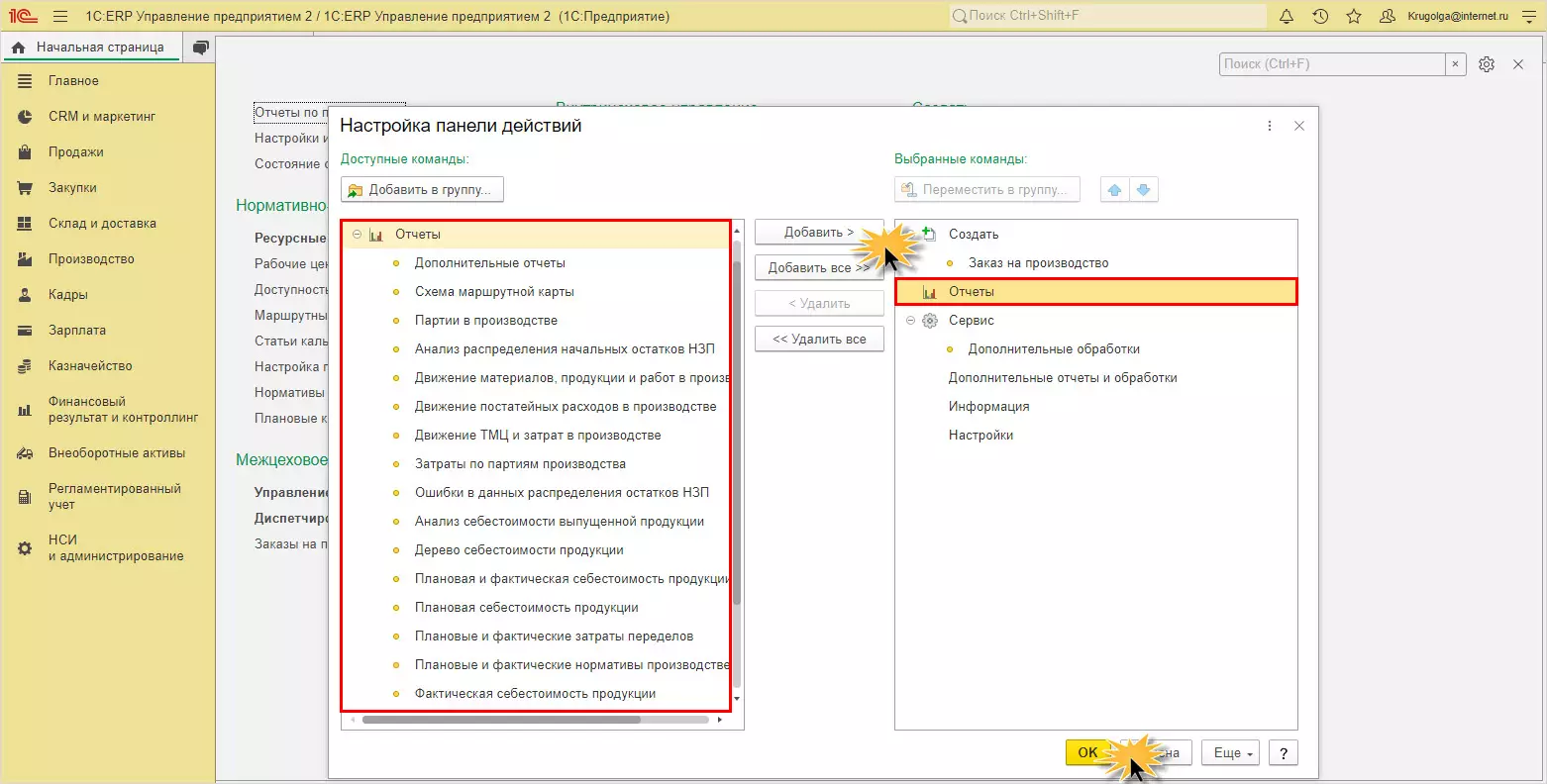Open notifications bell icon
Viewport: 1547px width, 784px height.
click(x=1287, y=16)
